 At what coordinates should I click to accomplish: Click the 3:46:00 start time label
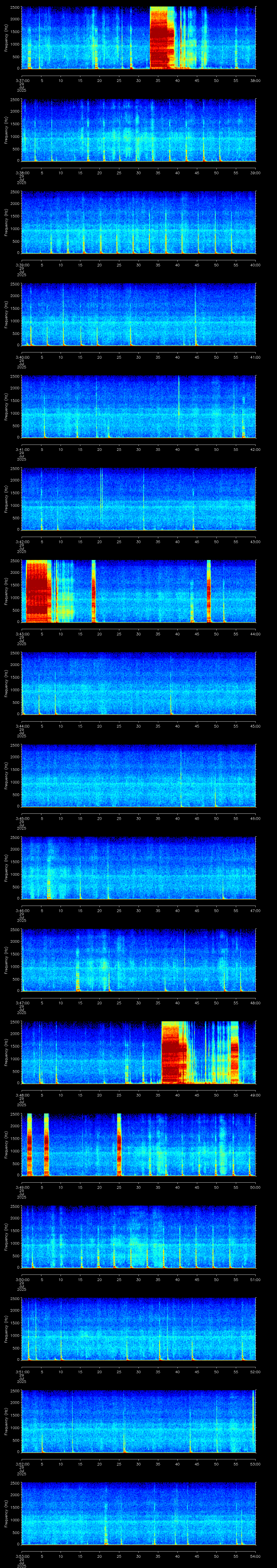click(22, 910)
